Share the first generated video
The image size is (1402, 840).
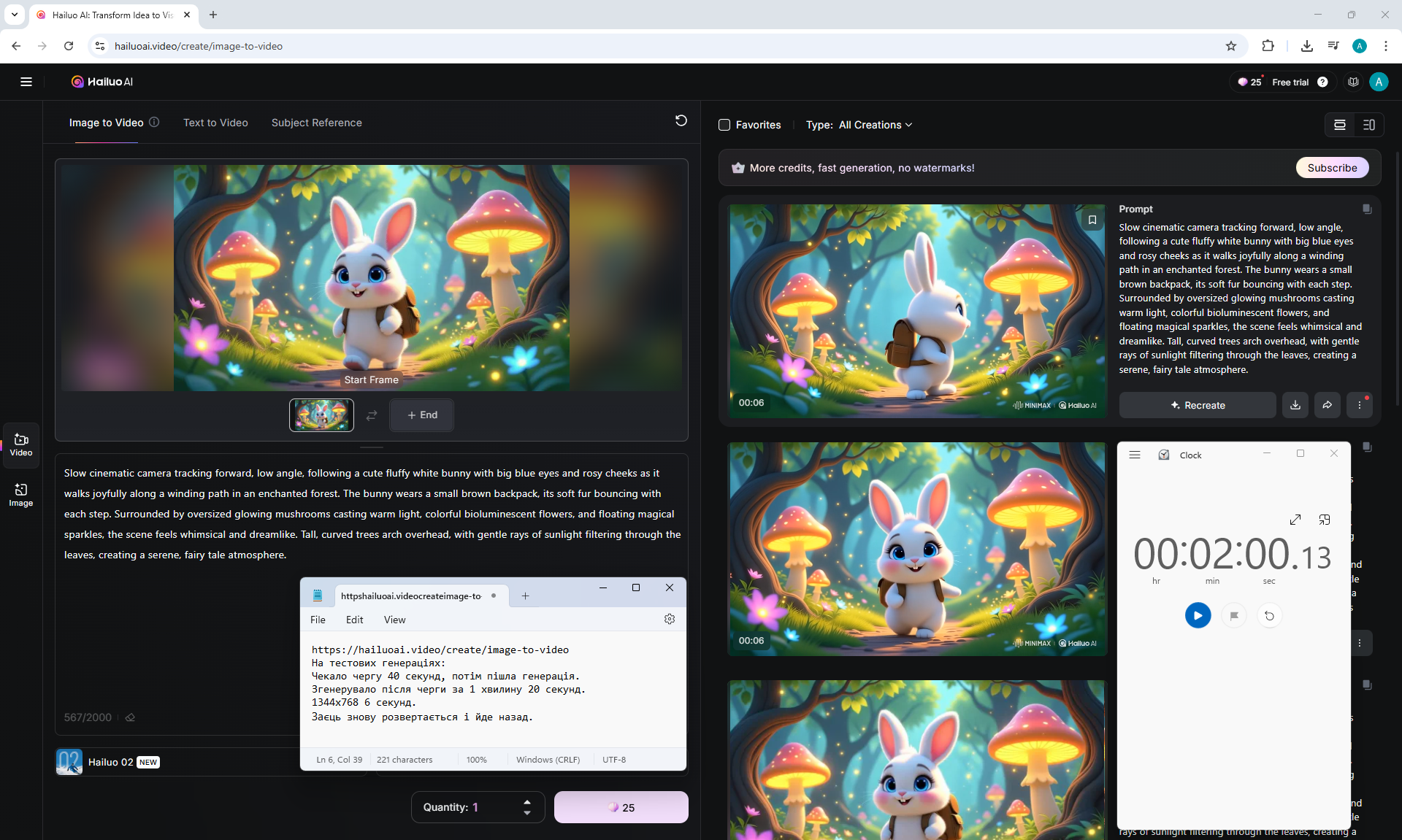[1327, 405]
